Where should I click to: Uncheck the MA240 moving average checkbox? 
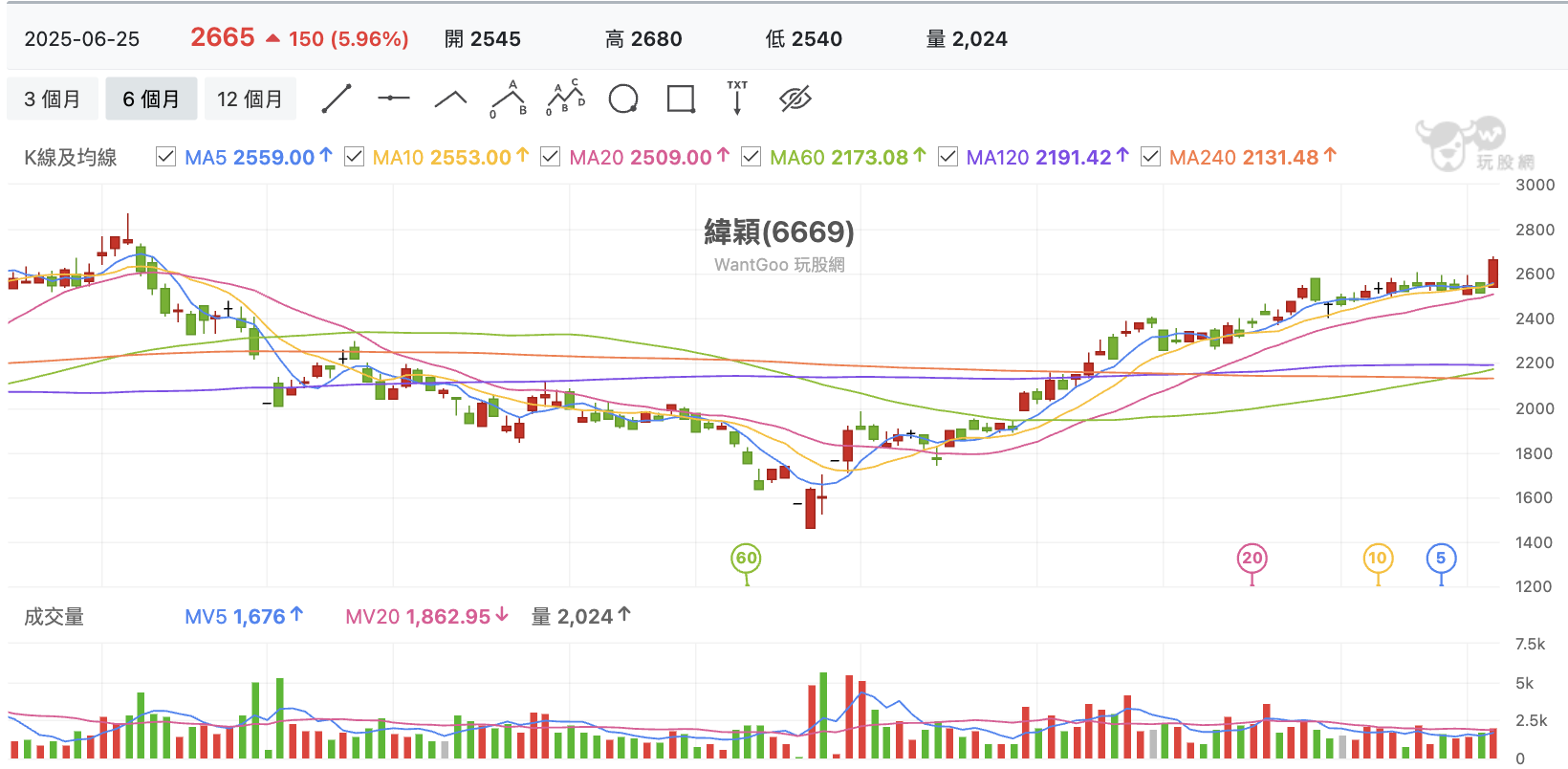click(1150, 156)
